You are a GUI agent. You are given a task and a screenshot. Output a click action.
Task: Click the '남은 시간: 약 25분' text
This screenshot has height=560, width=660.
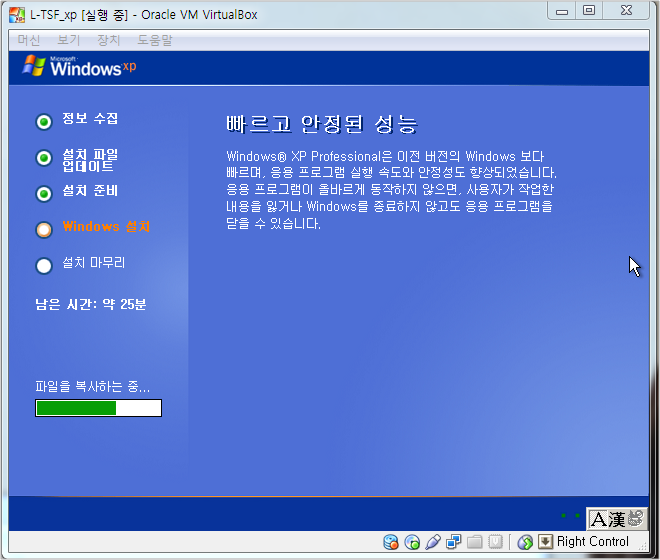point(90,304)
